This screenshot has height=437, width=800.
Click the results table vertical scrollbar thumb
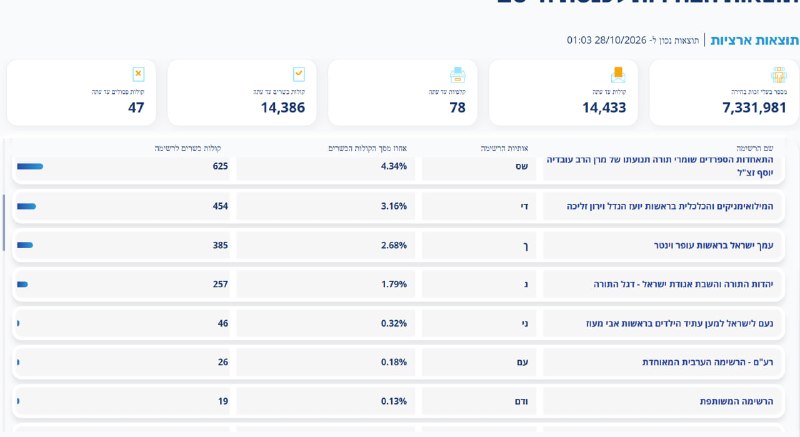click(4, 222)
